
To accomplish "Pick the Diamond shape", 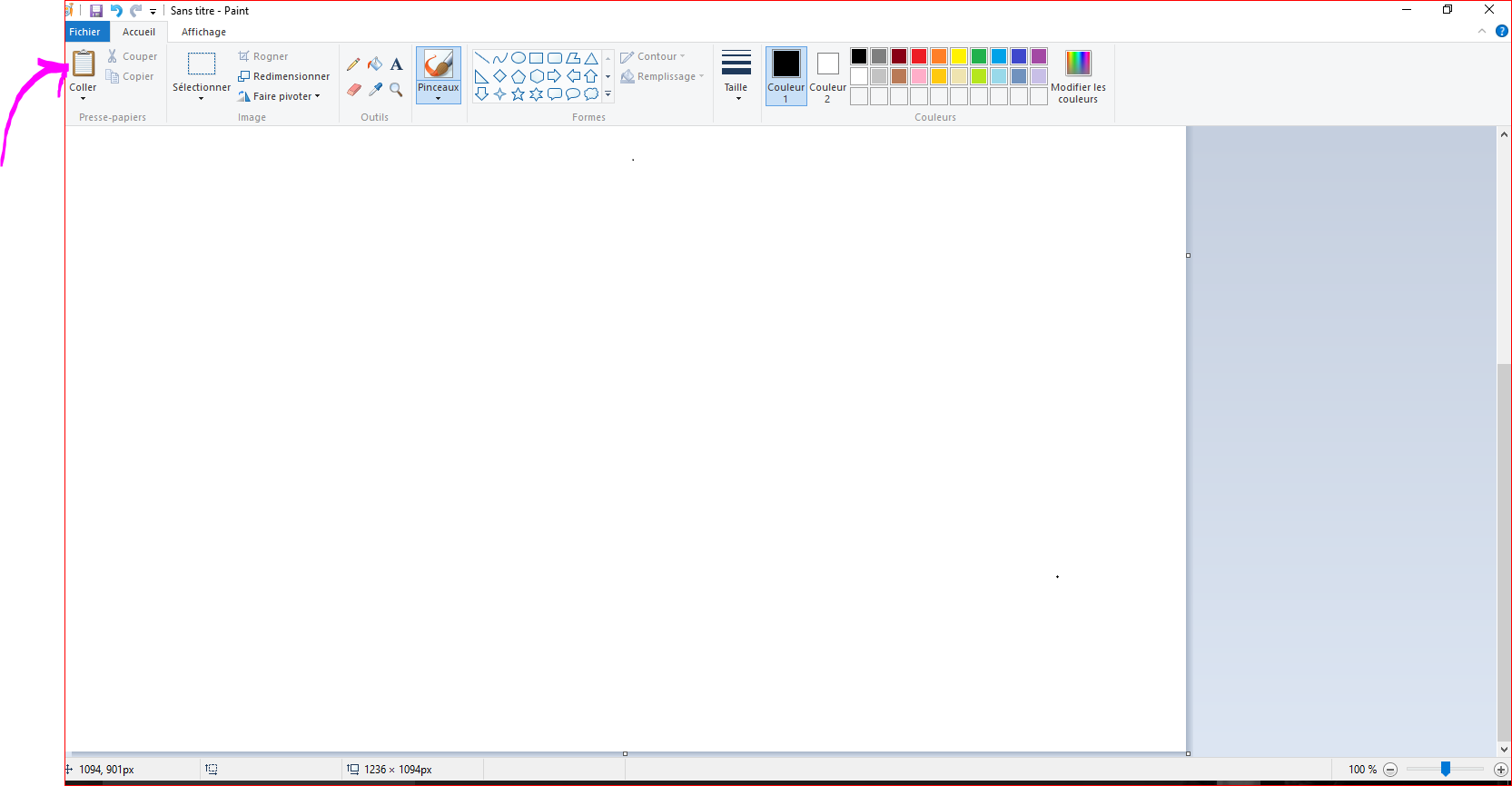I will pos(500,76).
